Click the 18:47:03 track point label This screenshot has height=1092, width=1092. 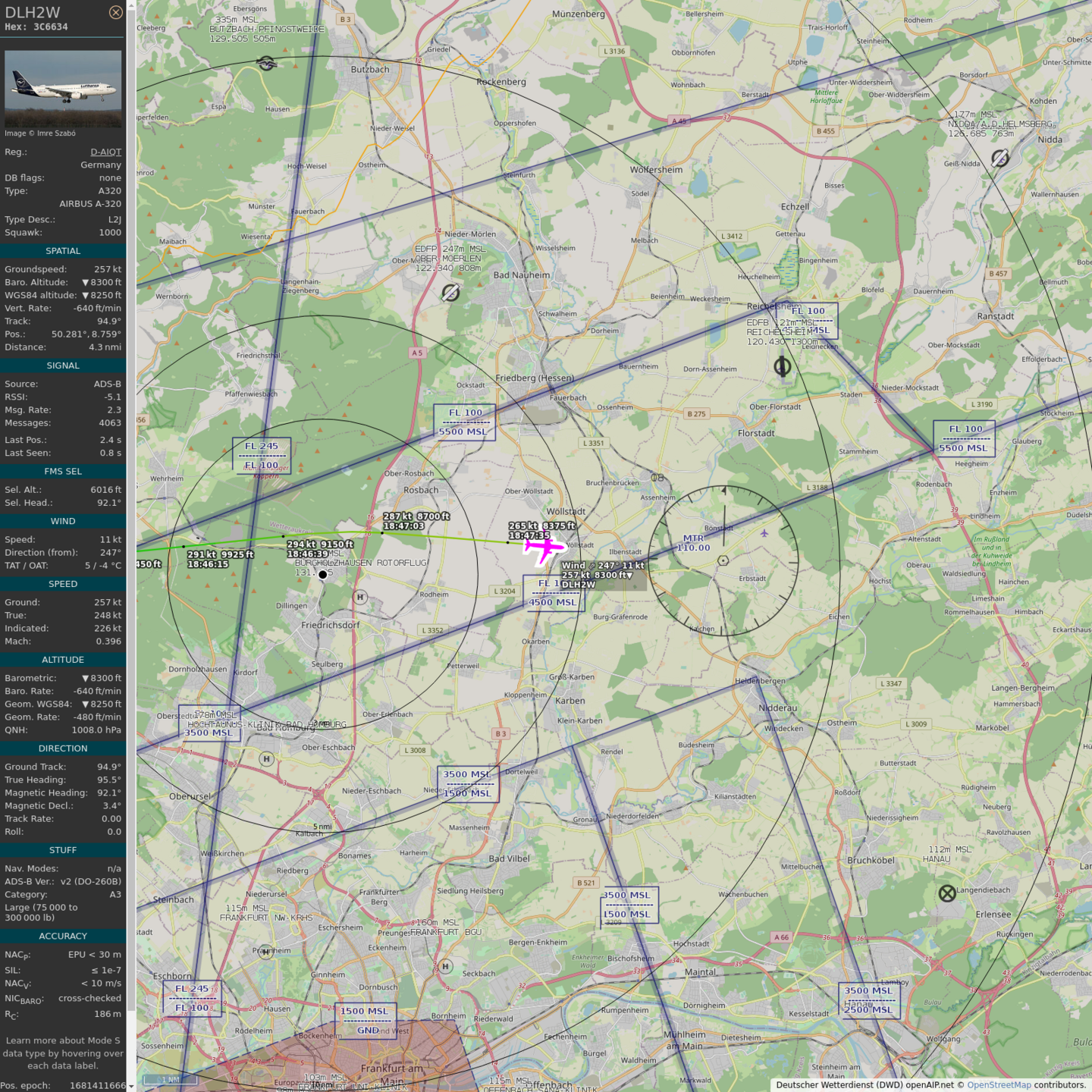(403, 526)
